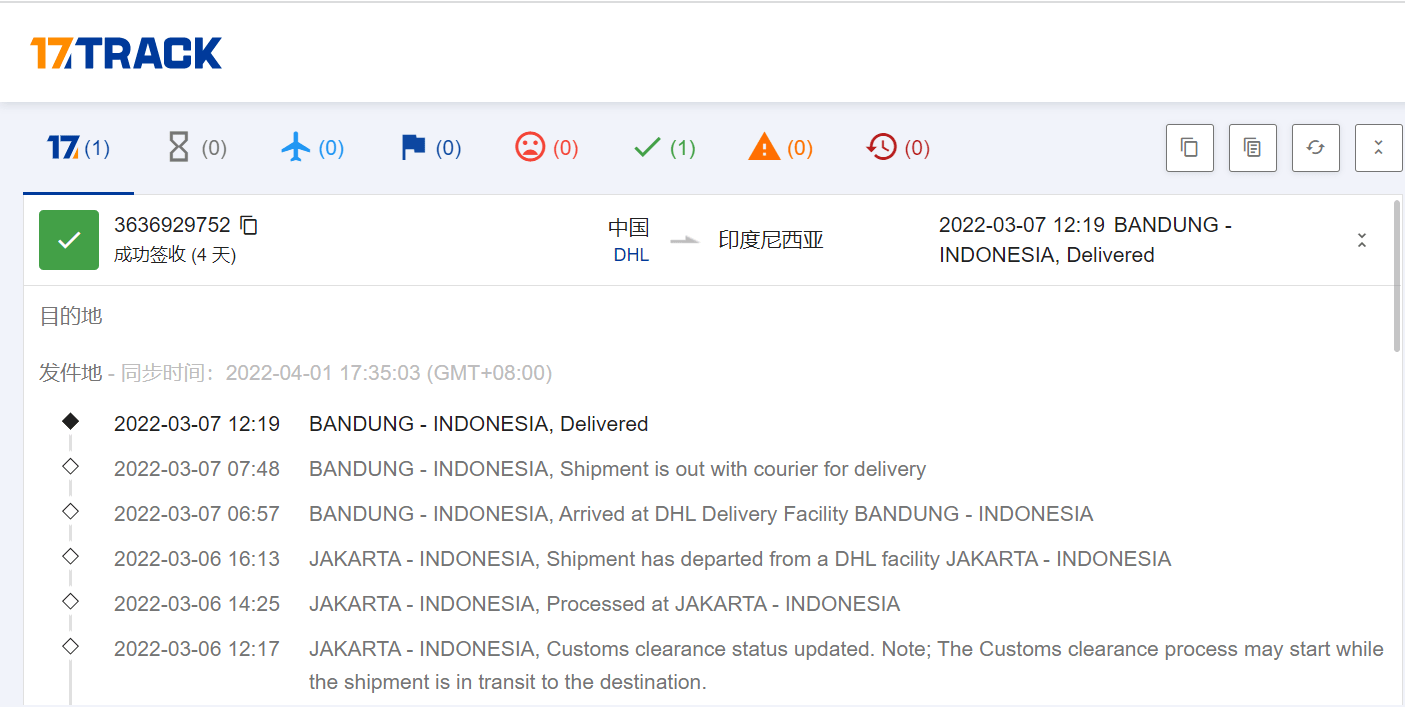The height and width of the screenshot is (707, 1405).
Task: Filter by Alert warning triangle status
Action: [780, 149]
